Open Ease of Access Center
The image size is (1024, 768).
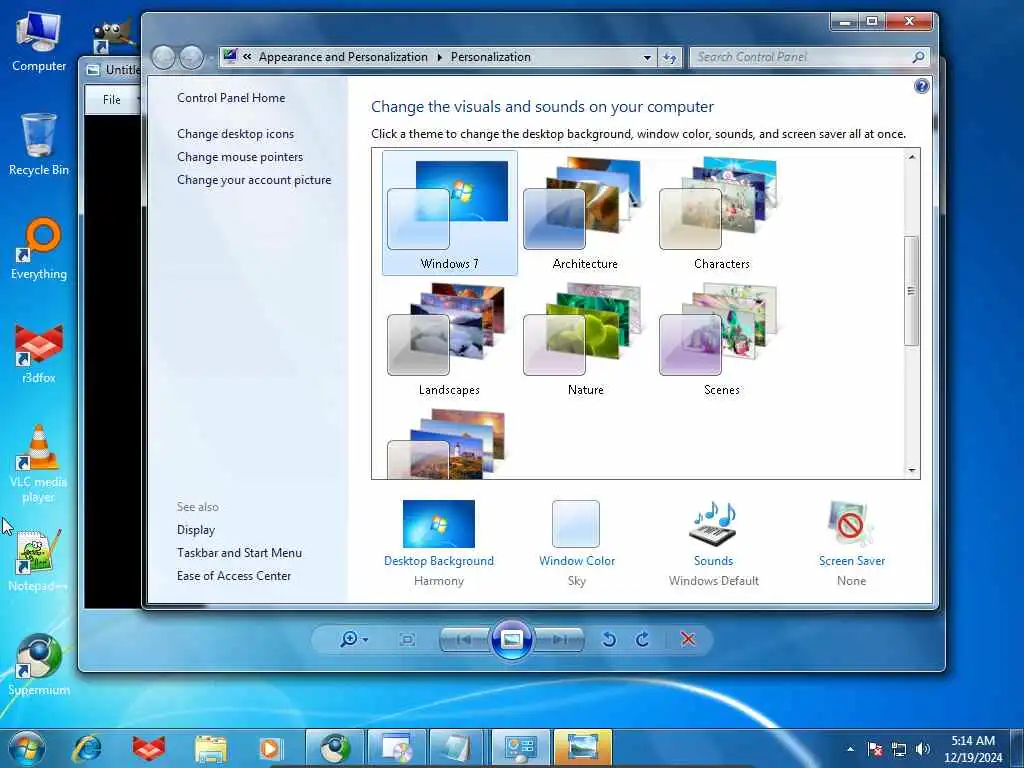coord(234,575)
